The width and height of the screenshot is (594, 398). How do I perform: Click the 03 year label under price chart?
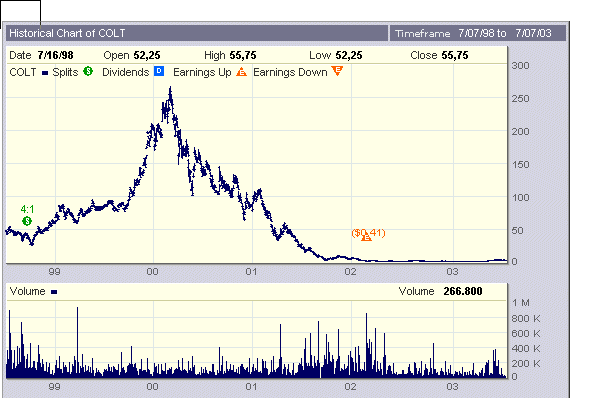coord(452,272)
